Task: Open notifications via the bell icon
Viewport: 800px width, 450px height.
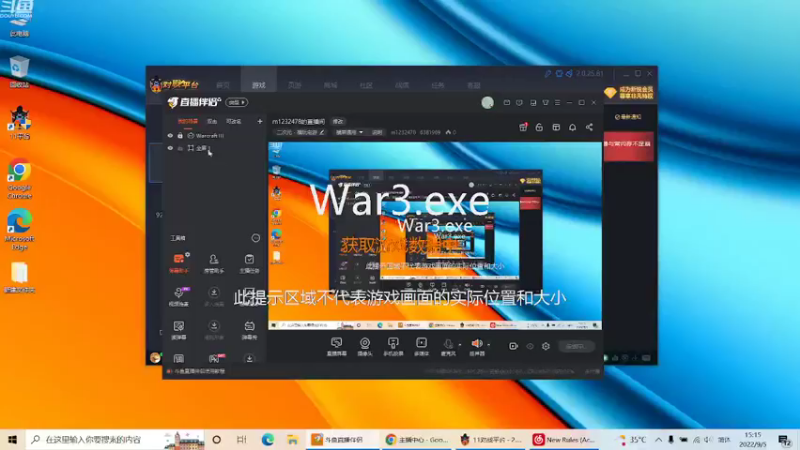Action: pos(572,127)
